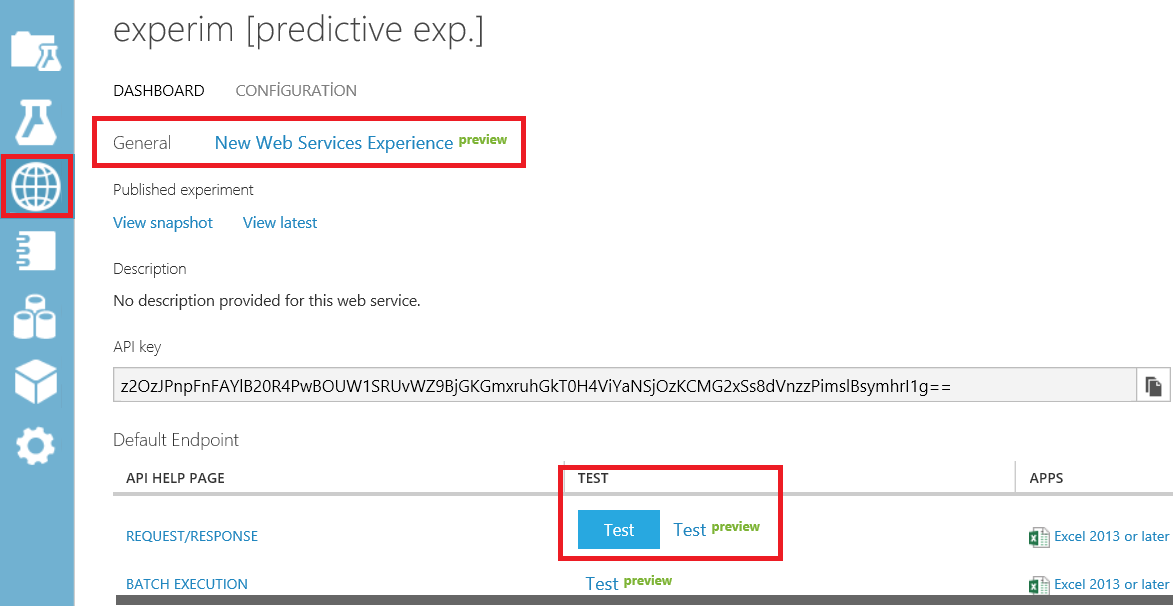Open the Request/Response API help page

coord(192,537)
